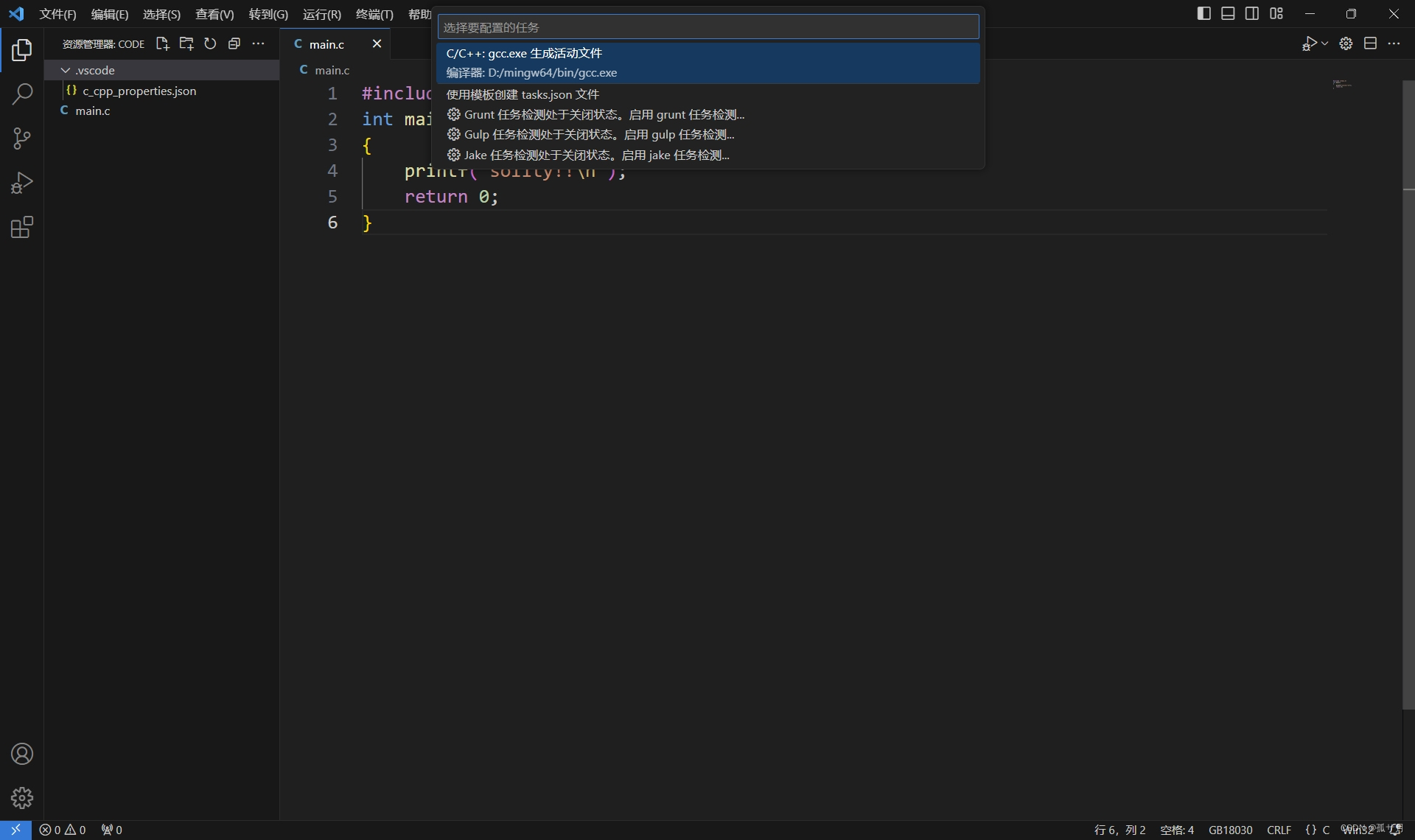Open the 文件(F) menu
Screen dimensions: 1415x840
coord(57,14)
